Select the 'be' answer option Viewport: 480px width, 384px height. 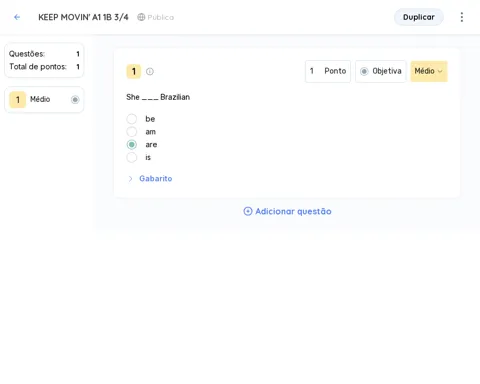coord(132,119)
